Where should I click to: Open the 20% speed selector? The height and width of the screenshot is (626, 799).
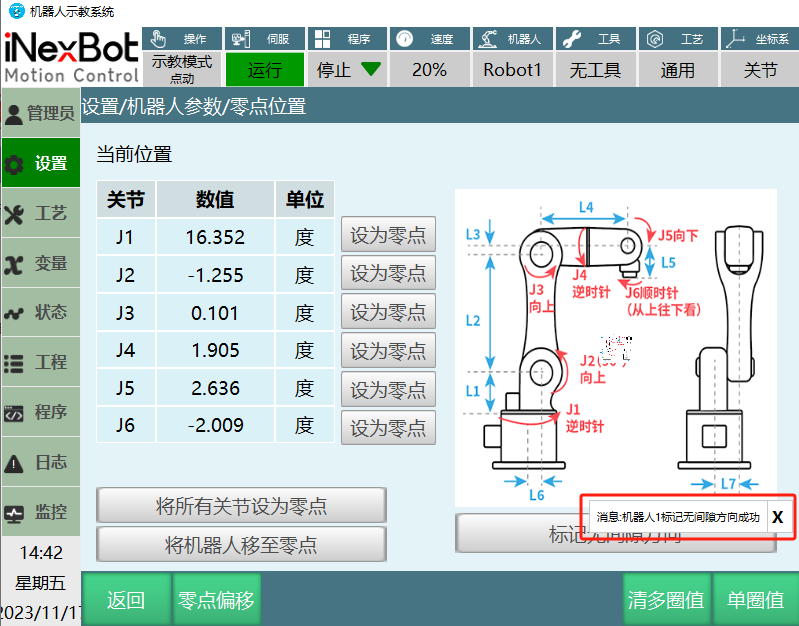[x=429, y=71]
